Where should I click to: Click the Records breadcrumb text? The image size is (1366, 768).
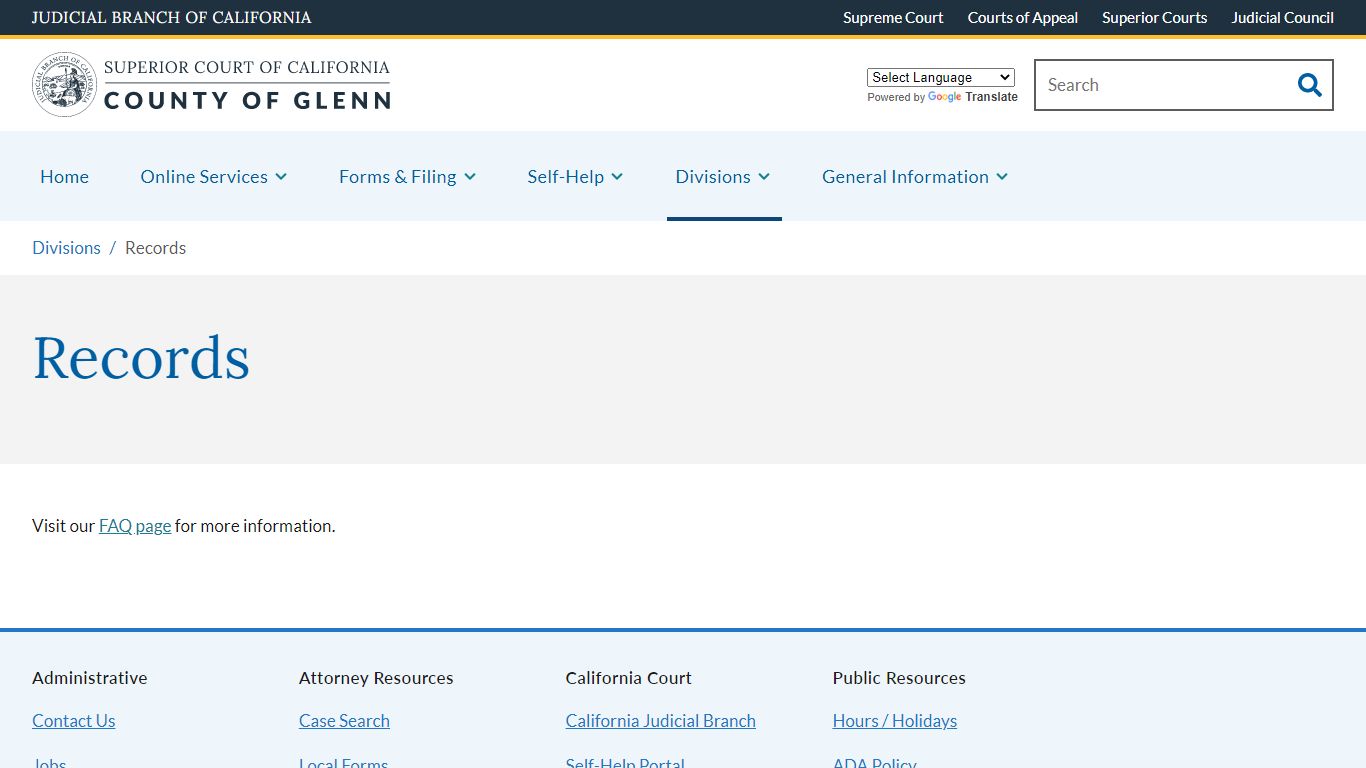(x=155, y=248)
